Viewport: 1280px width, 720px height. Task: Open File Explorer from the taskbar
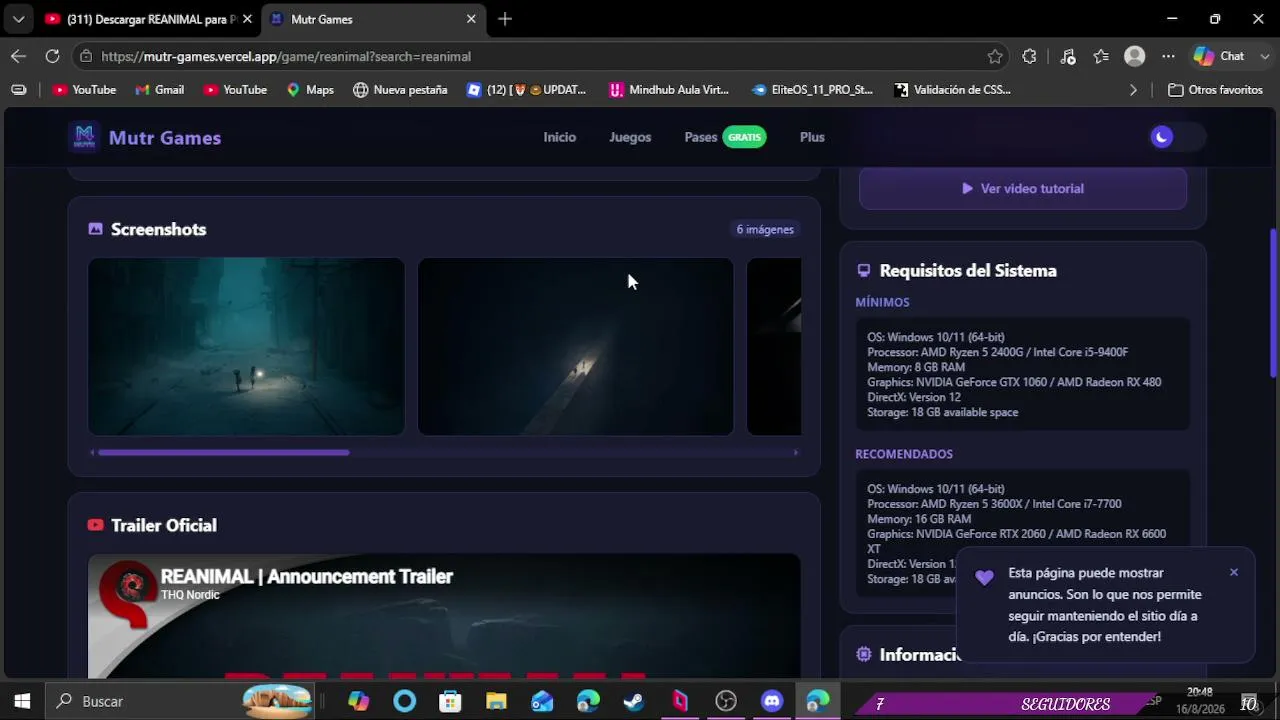click(x=496, y=701)
